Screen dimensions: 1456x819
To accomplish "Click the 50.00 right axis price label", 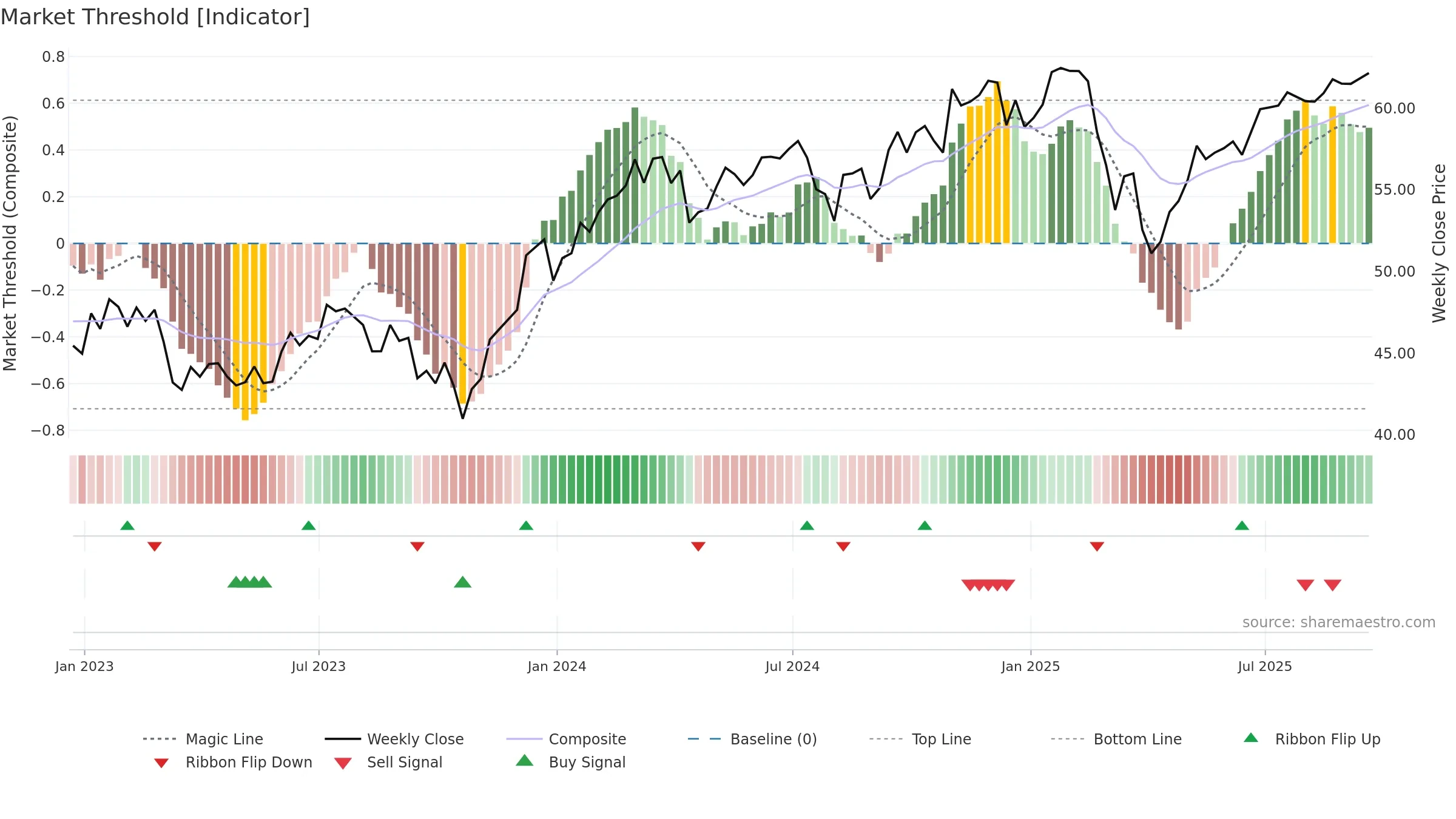I will 1395,272.
